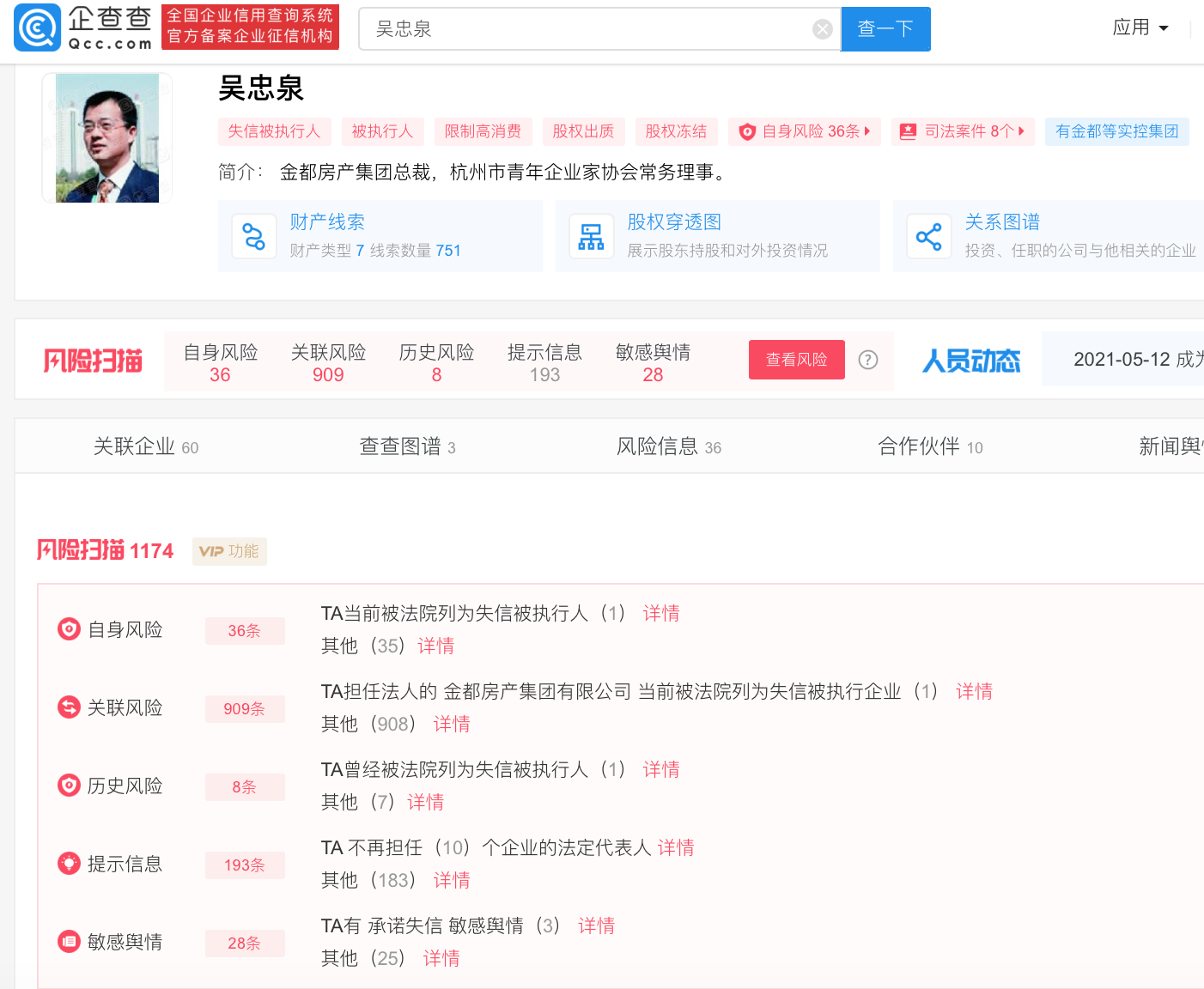Click the 36条 count badge

(x=245, y=631)
